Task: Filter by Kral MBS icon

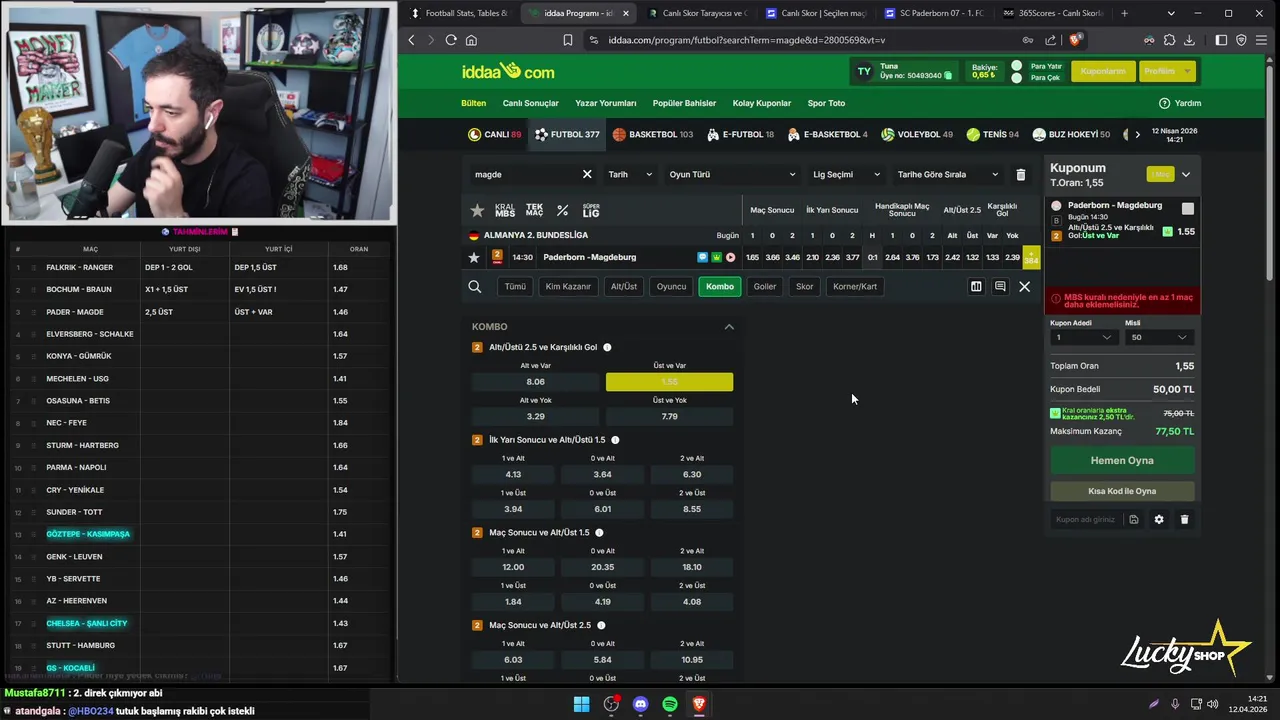Action: pos(505,211)
